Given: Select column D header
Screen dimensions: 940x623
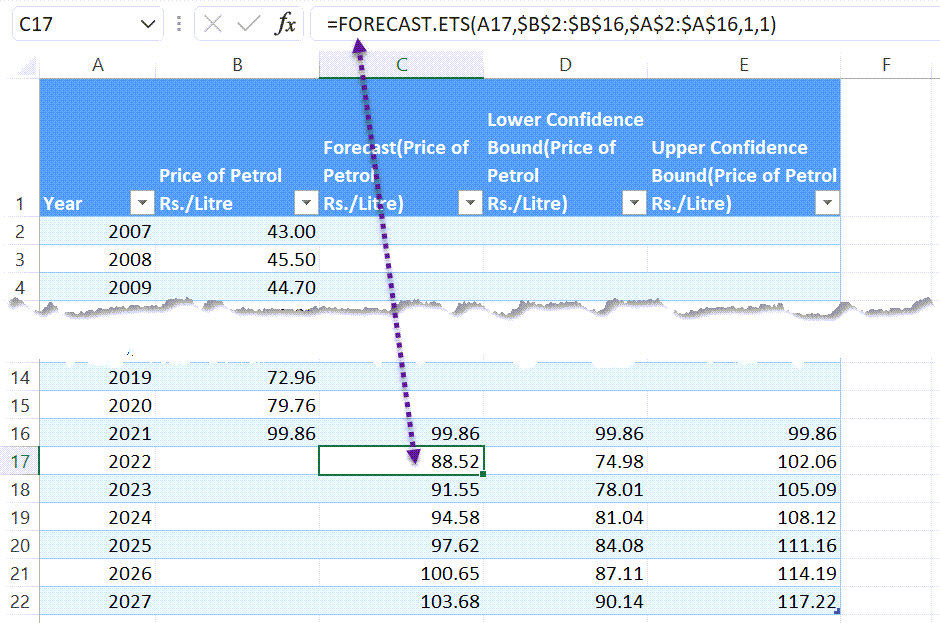Looking at the screenshot, I should (x=565, y=65).
